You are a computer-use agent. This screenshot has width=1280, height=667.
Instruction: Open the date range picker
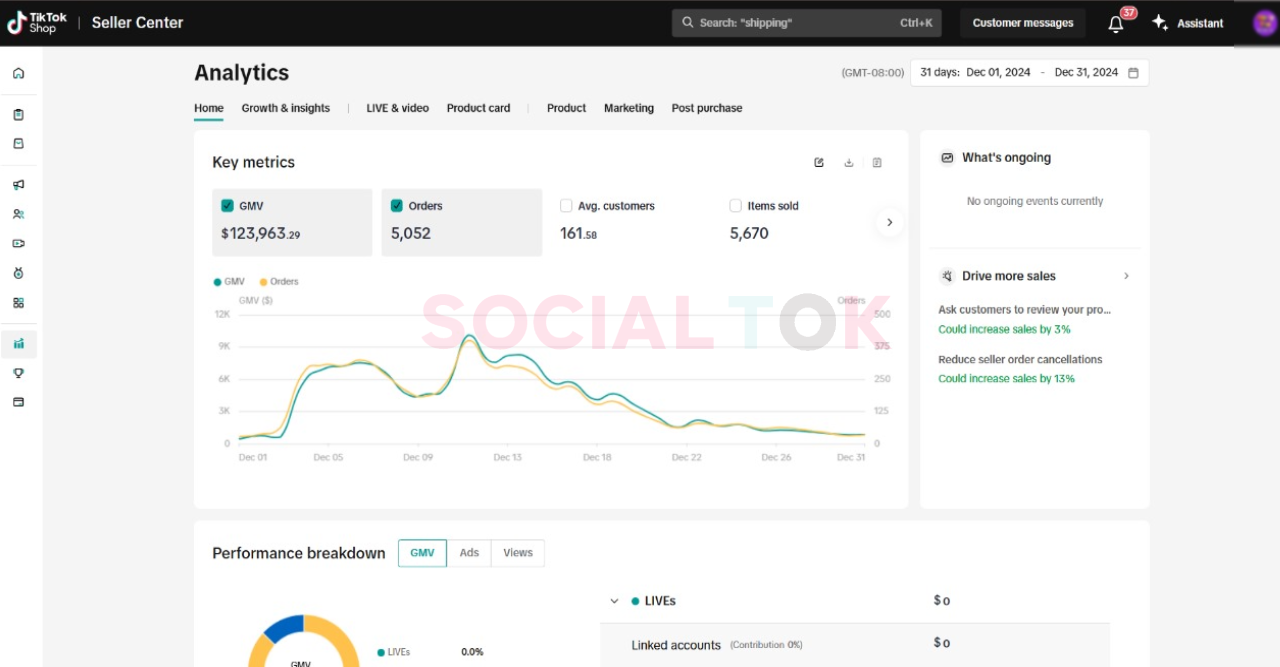(1029, 73)
